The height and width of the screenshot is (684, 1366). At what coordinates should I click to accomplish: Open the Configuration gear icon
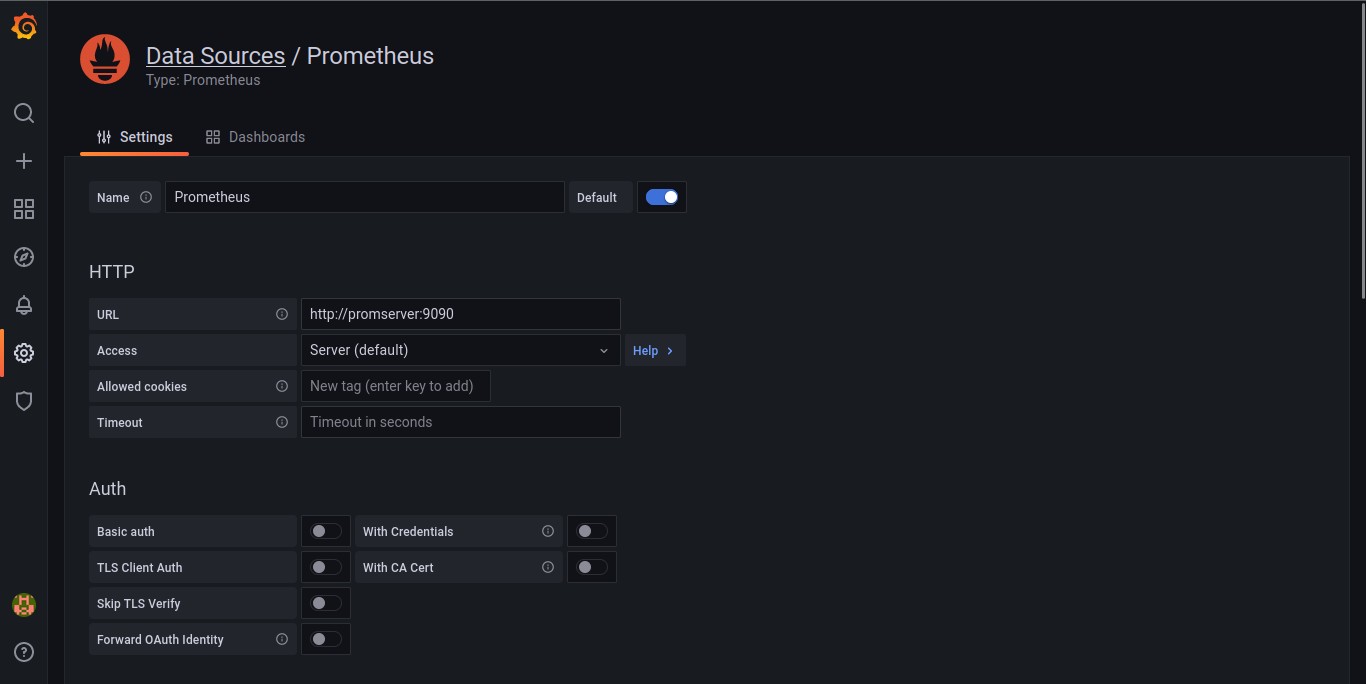(x=24, y=353)
